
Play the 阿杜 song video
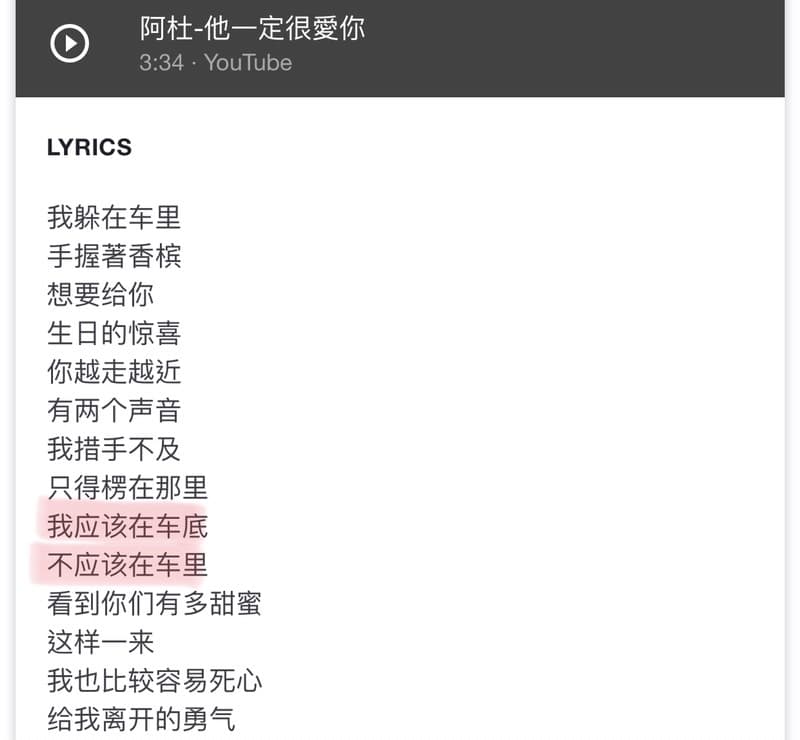tap(69, 43)
